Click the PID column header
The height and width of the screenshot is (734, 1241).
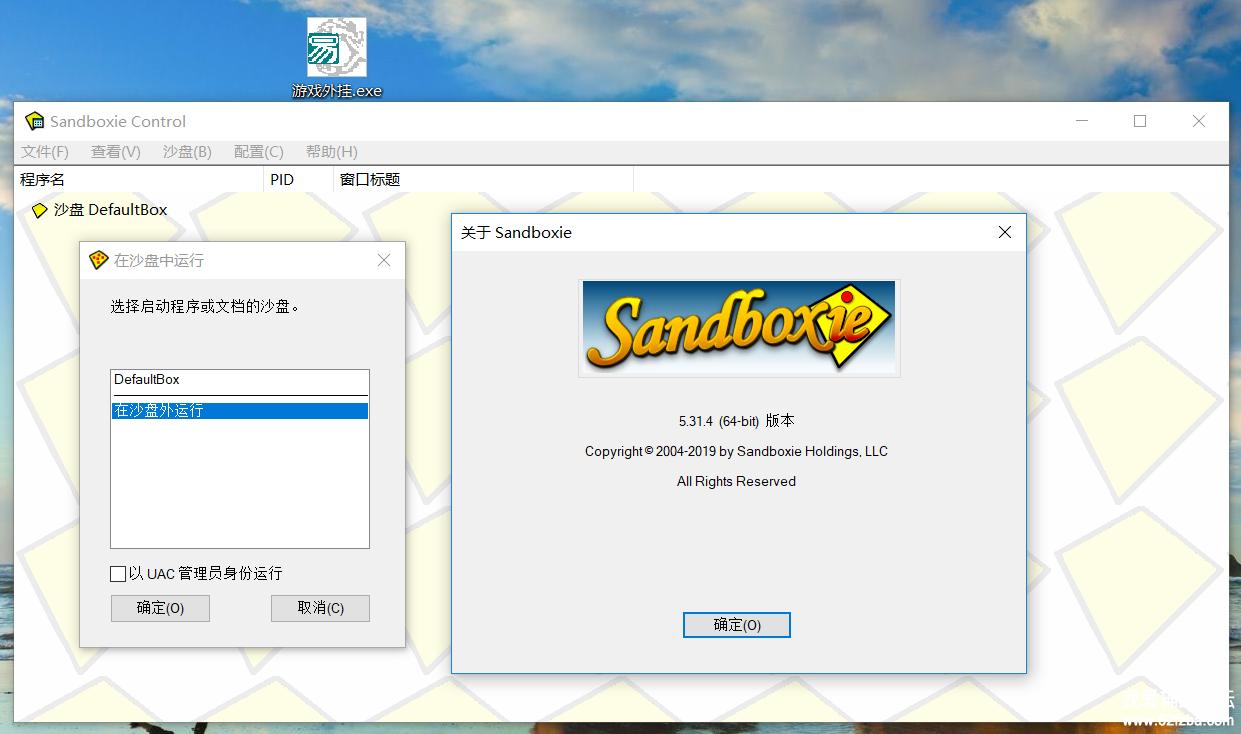[x=299, y=180]
